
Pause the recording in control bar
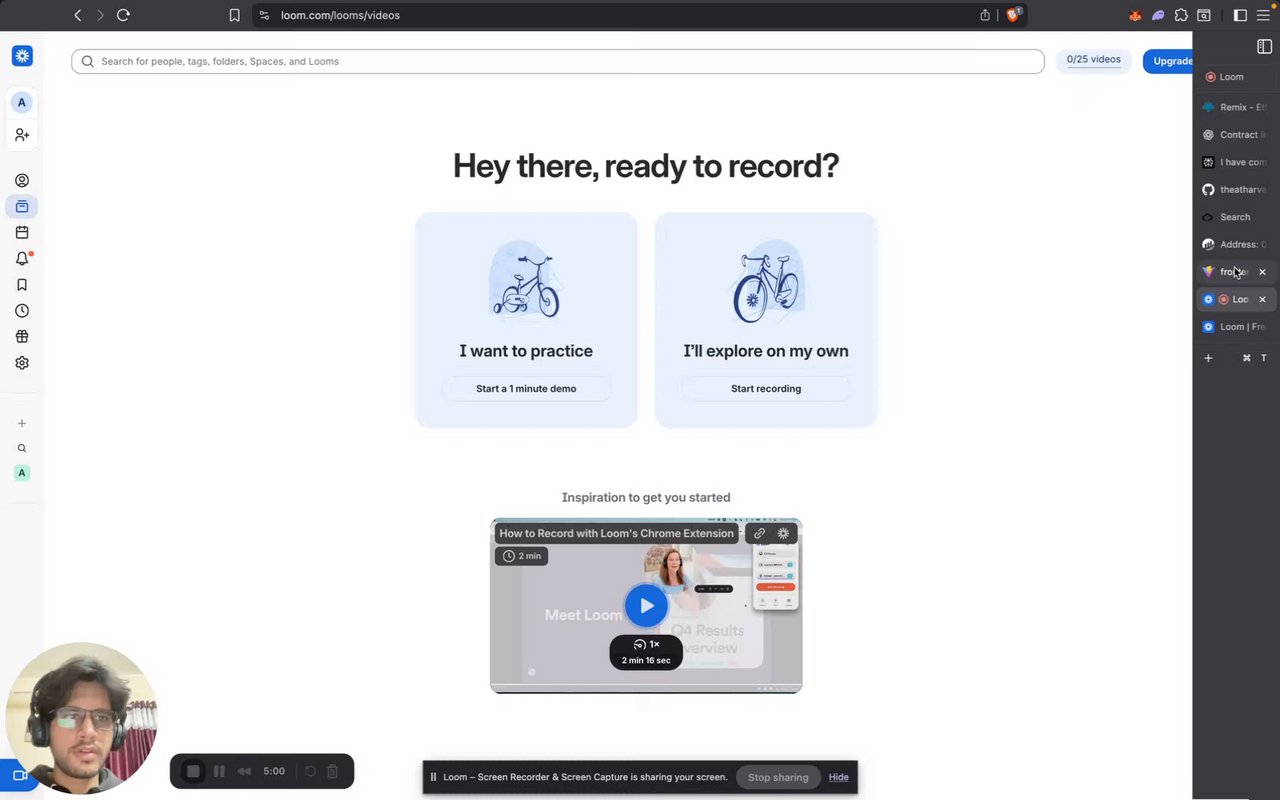219,771
